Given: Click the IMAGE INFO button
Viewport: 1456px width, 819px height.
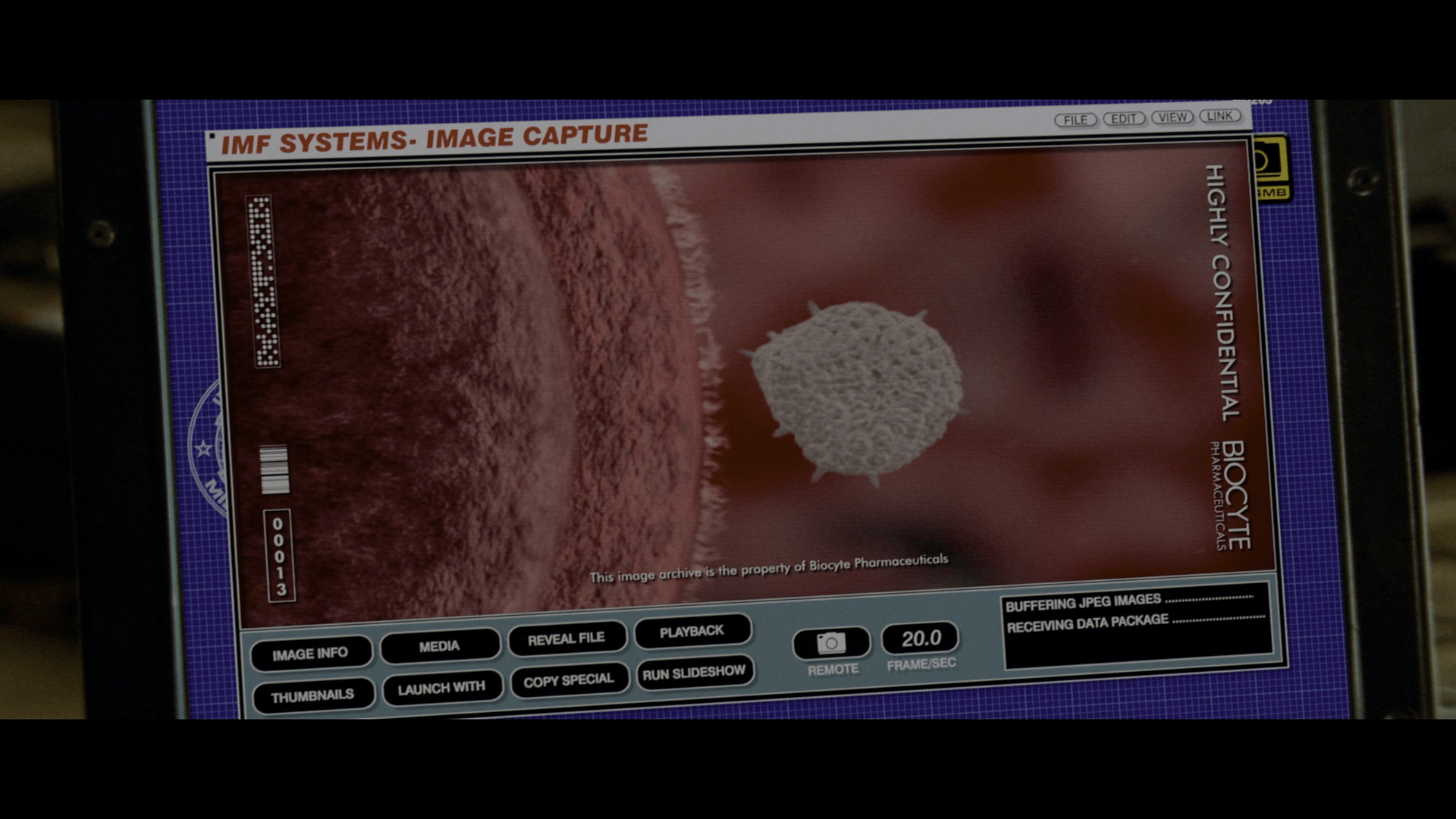Looking at the screenshot, I should click(x=310, y=654).
